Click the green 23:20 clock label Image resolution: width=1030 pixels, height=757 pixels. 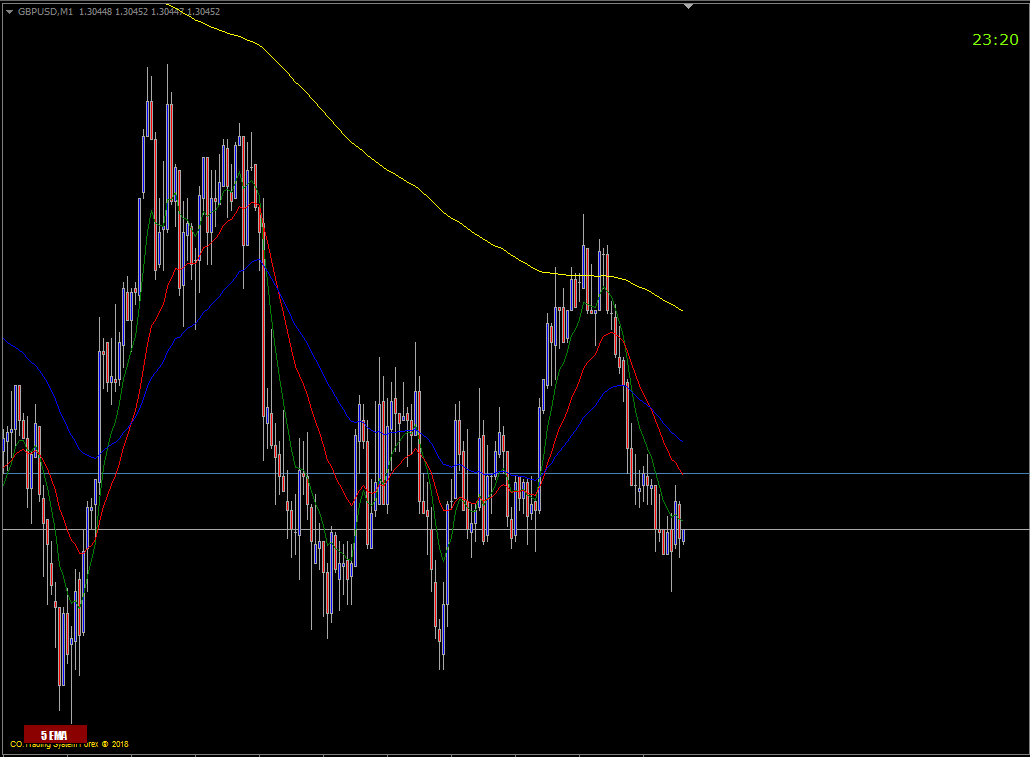coord(995,40)
